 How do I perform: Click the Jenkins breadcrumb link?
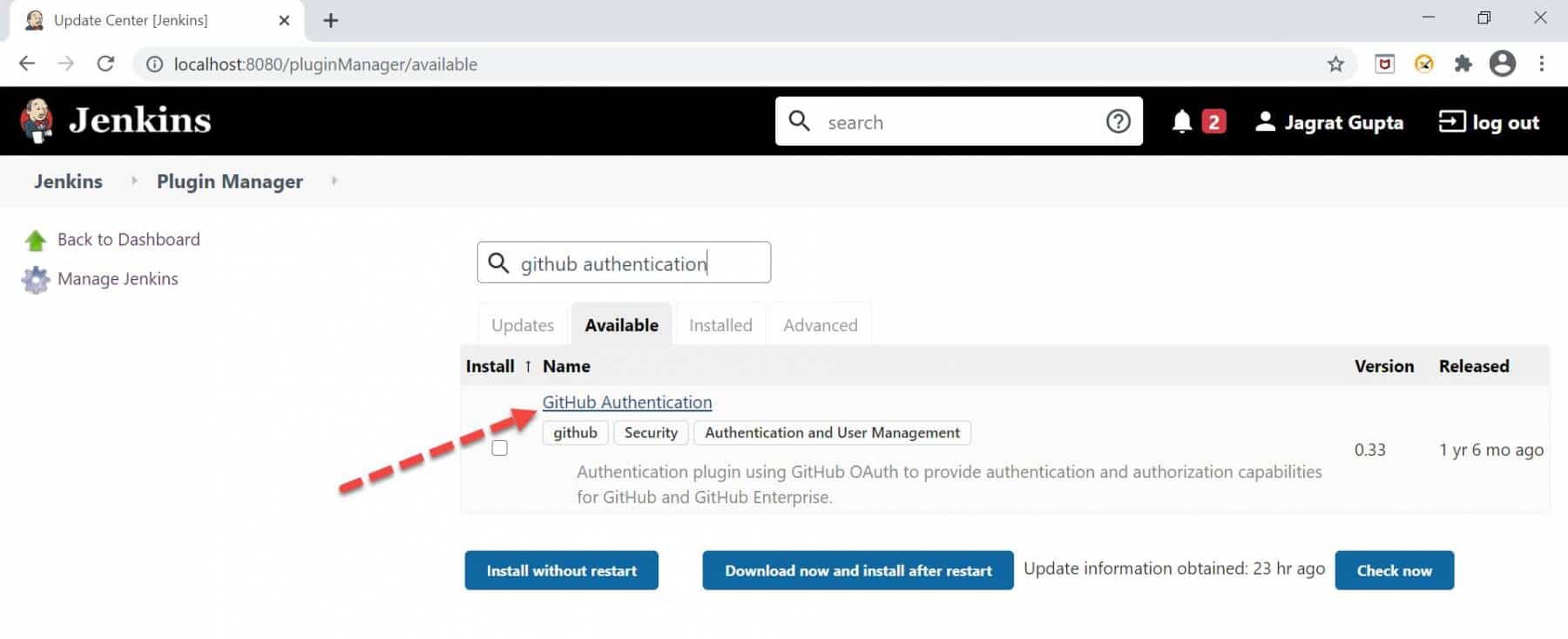(x=68, y=181)
